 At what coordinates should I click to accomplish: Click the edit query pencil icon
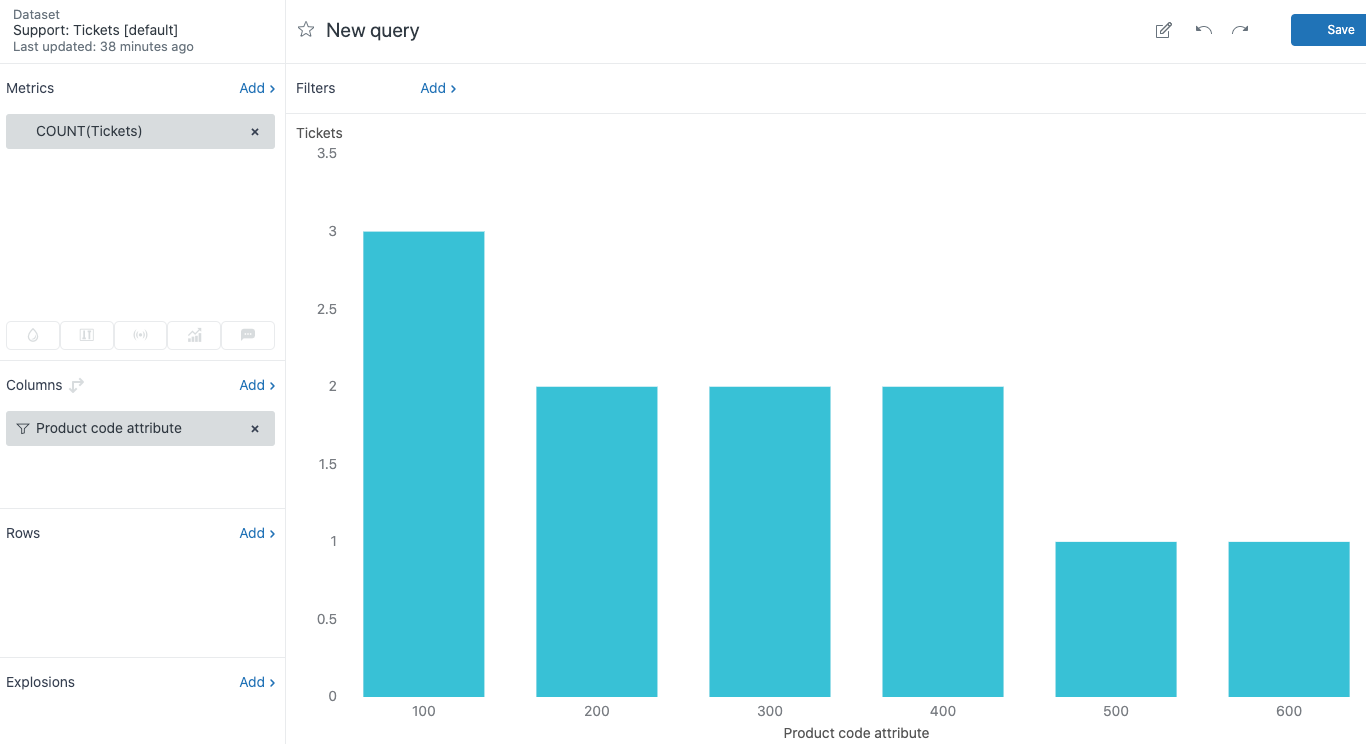pos(1163,30)
